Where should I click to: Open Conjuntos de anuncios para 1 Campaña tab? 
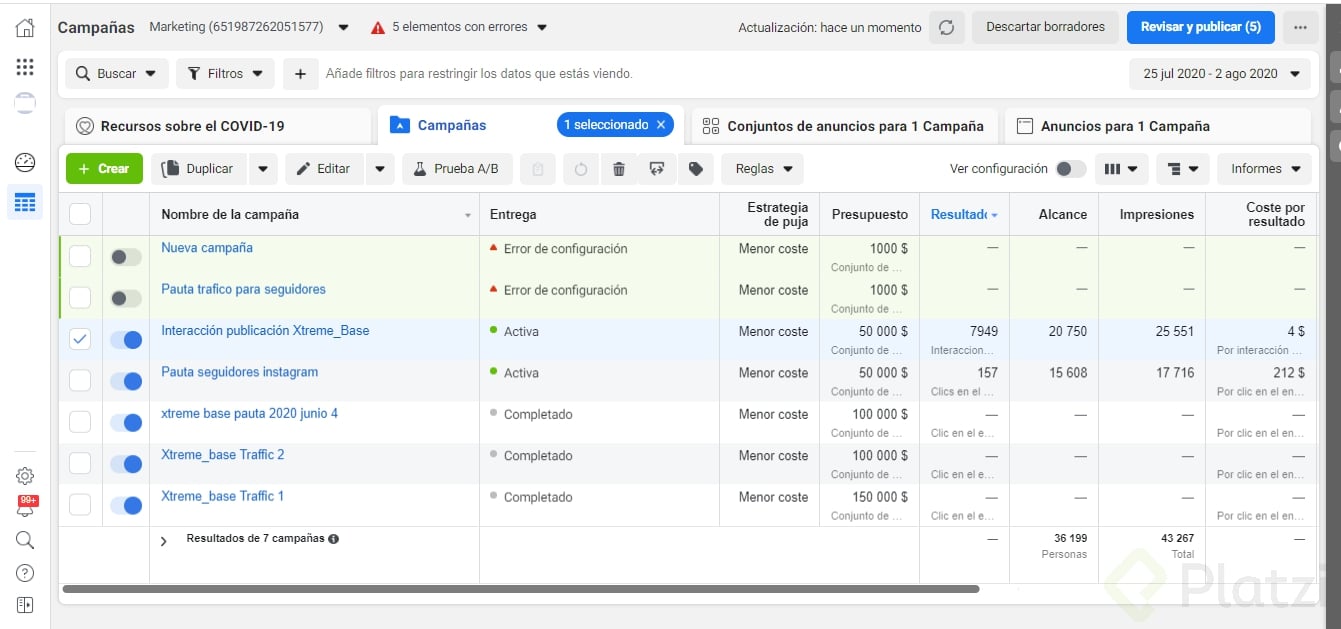click(844, 126)
